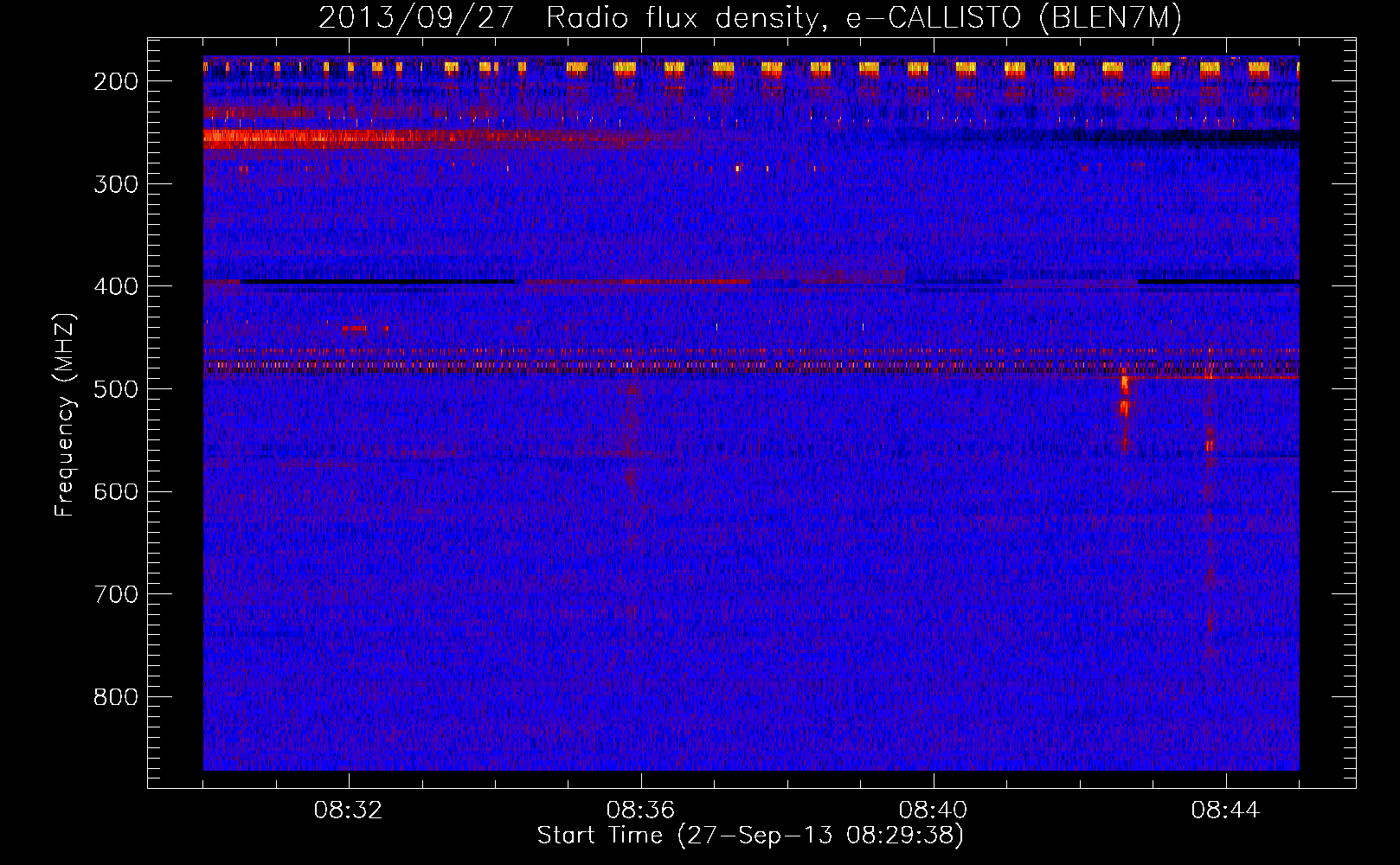Click the 08:32 time tick label

point(349,811)
